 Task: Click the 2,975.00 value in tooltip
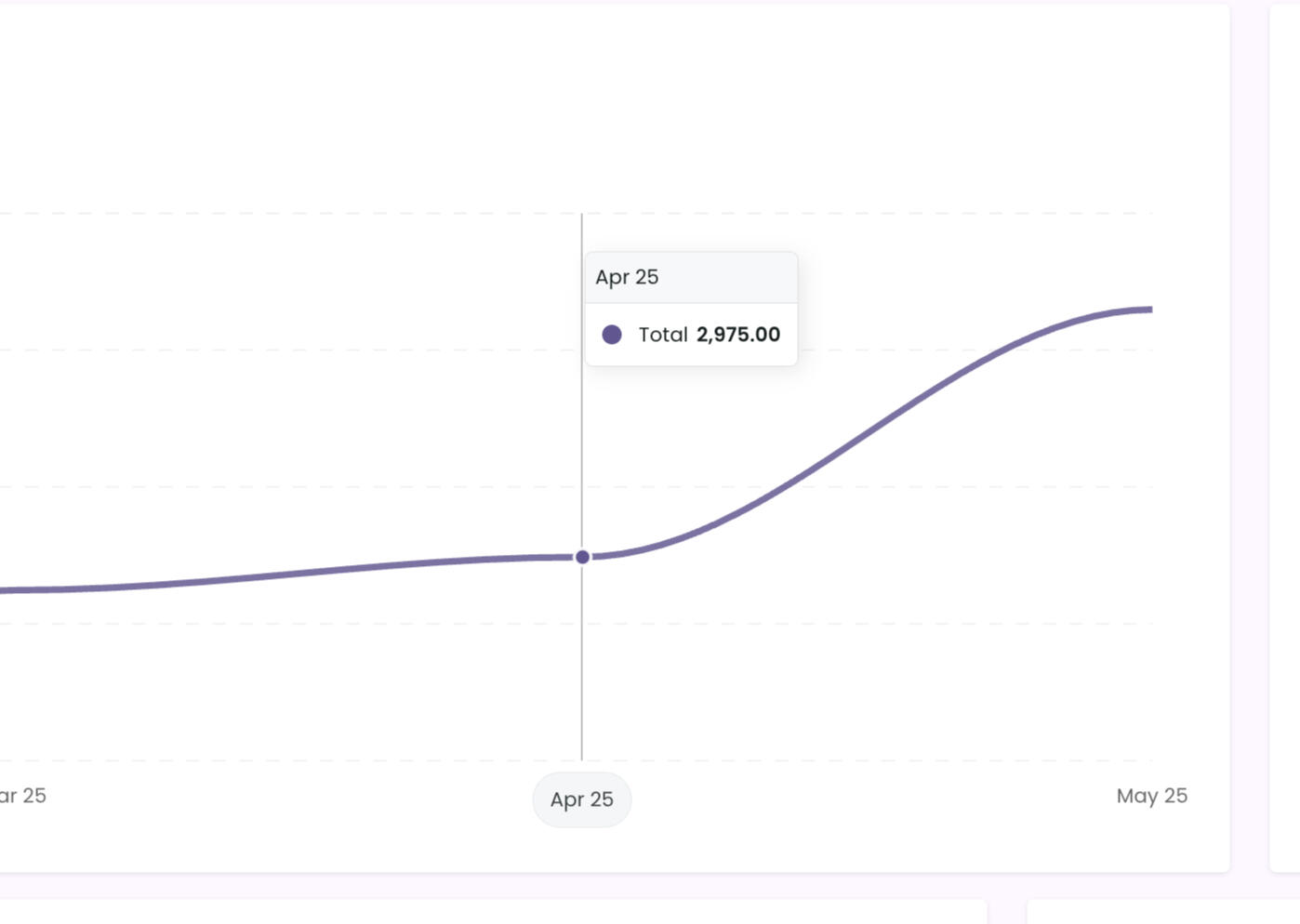tap(738, 335)
